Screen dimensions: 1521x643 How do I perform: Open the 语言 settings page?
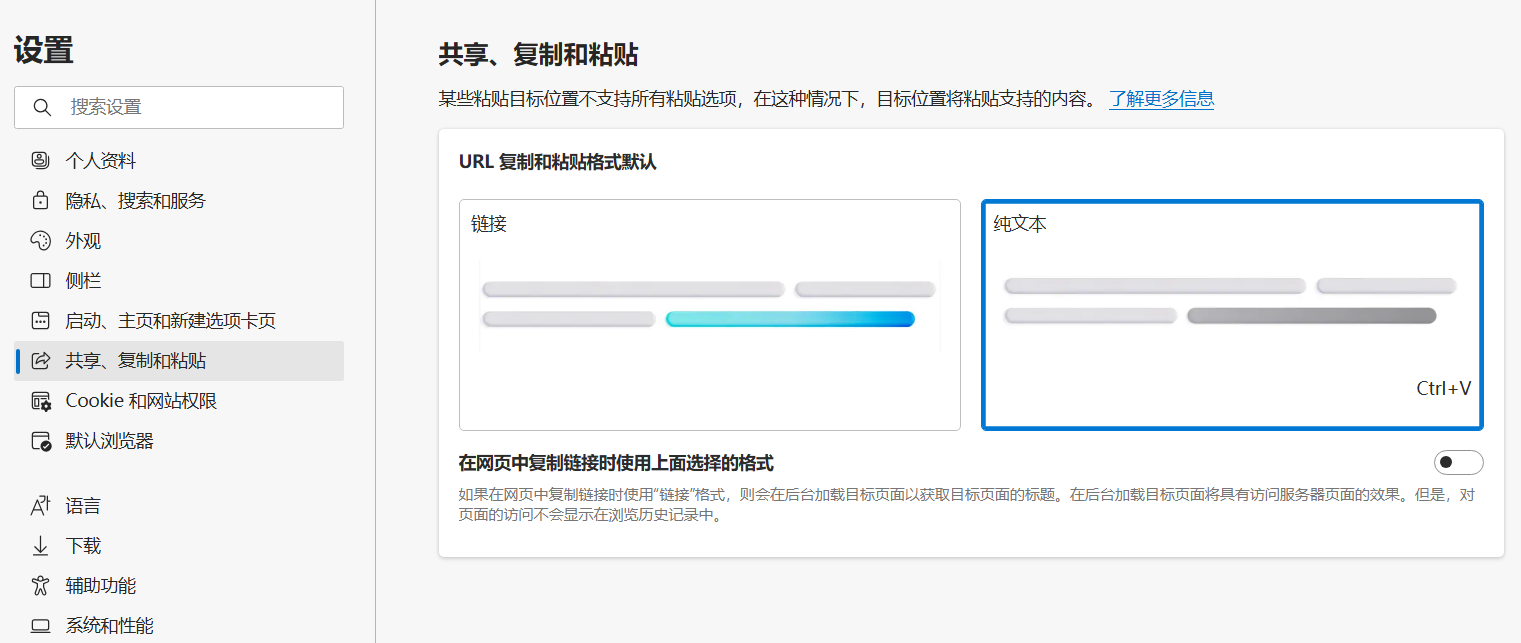(83, 506)
